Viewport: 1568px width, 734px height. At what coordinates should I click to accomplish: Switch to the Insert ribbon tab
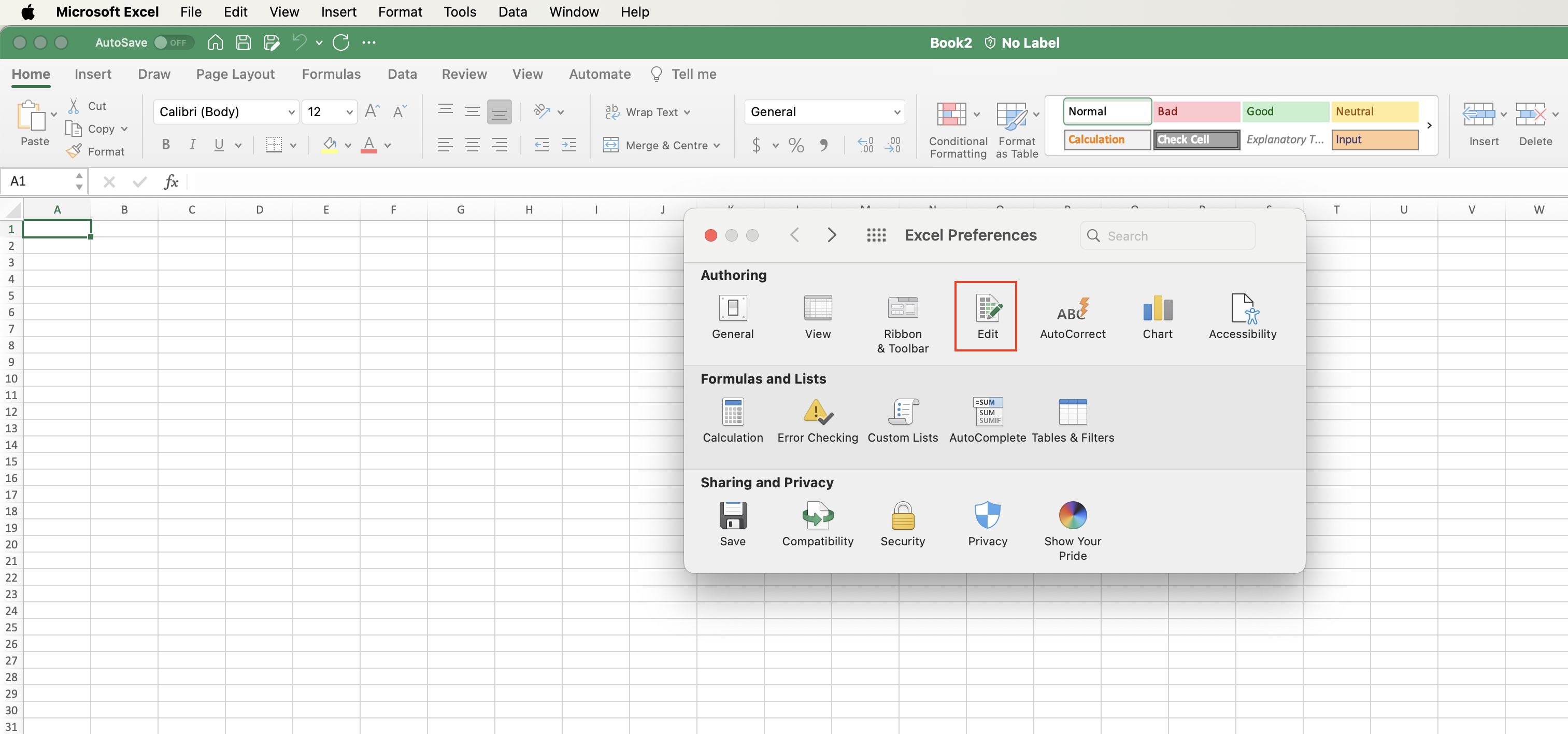93,74
